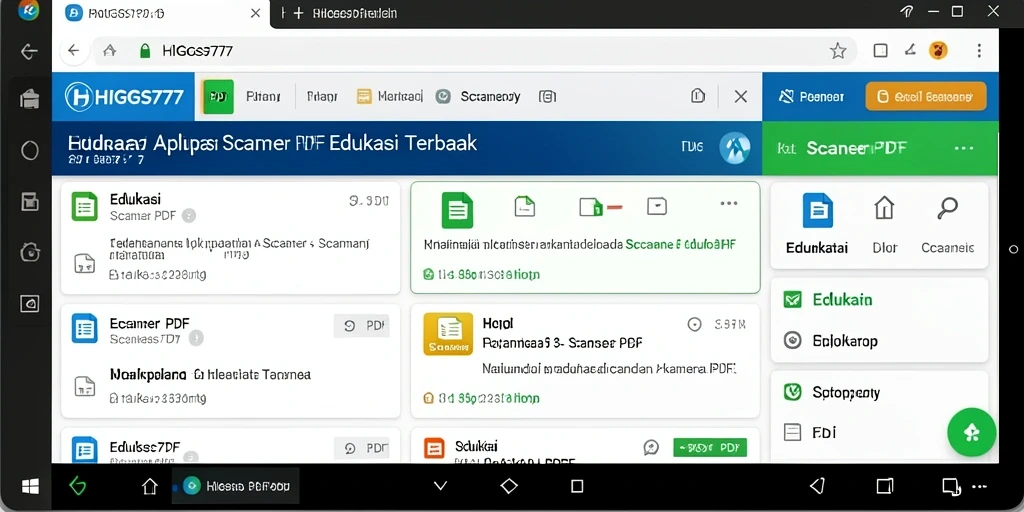Screen dimensions: 1024x512
Task: Click the green back arrow in taskbar
Action: tap(77, 486)
